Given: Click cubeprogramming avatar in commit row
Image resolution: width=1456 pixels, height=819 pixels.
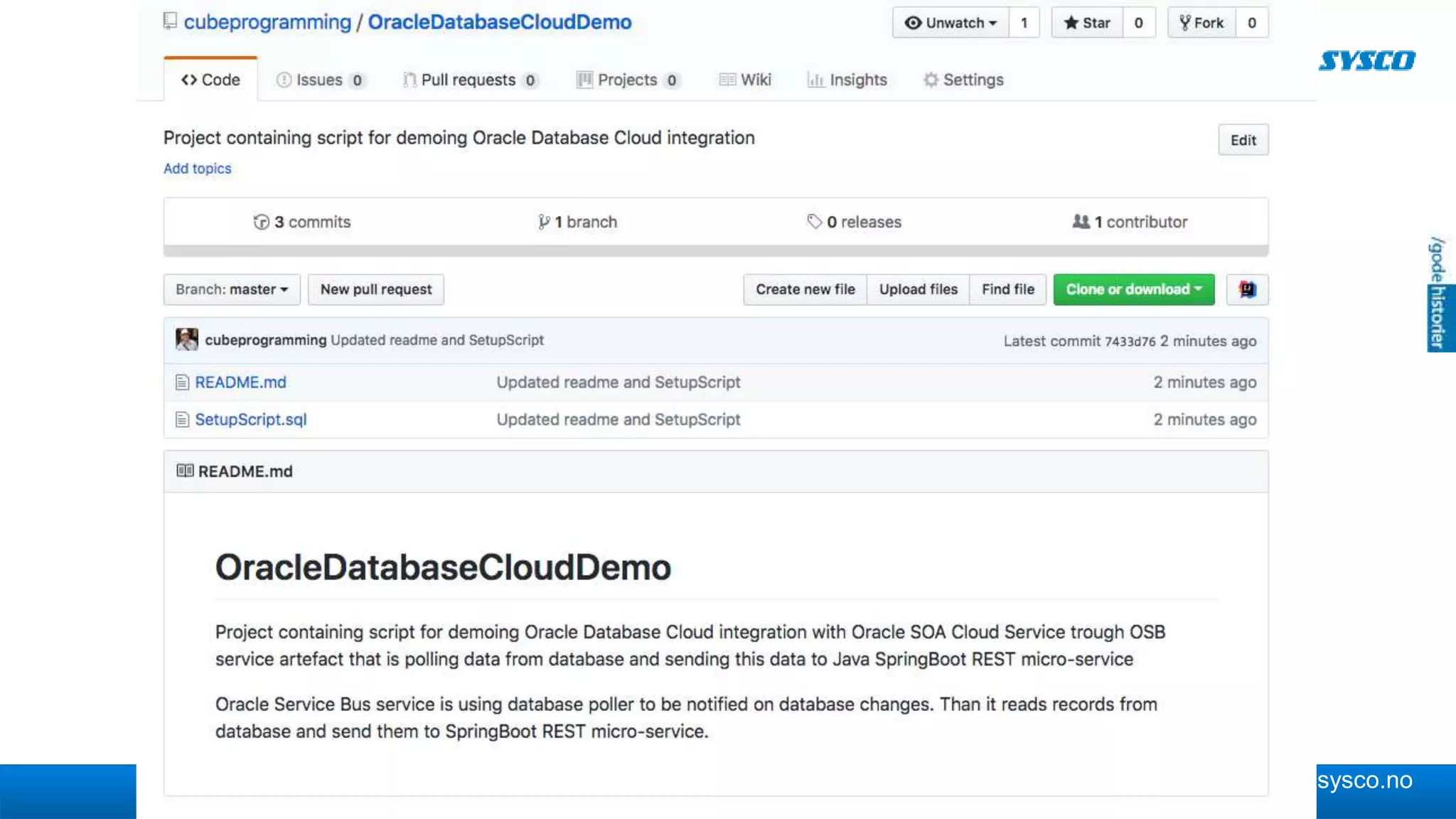Looking at the screenshot, I should point(187,340).
